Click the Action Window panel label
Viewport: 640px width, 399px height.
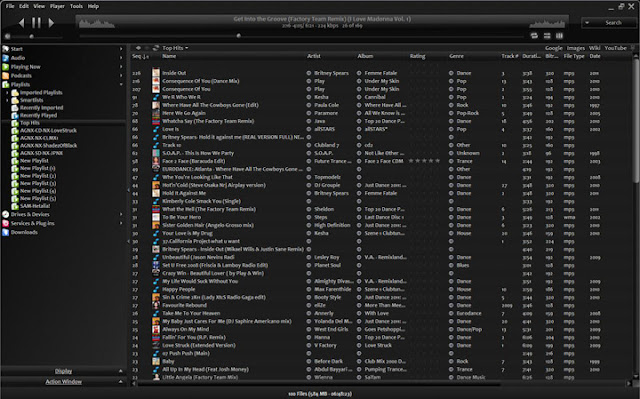click(64, 382)
